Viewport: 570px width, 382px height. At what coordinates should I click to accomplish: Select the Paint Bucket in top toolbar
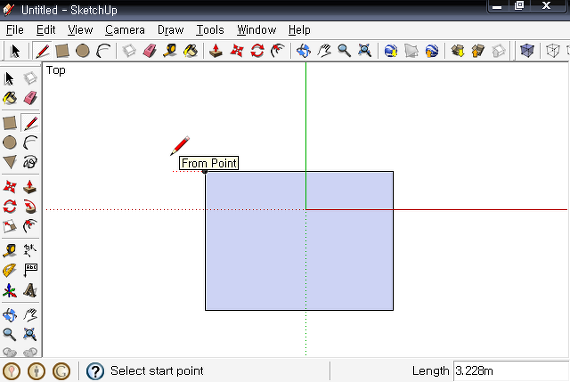click(190, 51)
